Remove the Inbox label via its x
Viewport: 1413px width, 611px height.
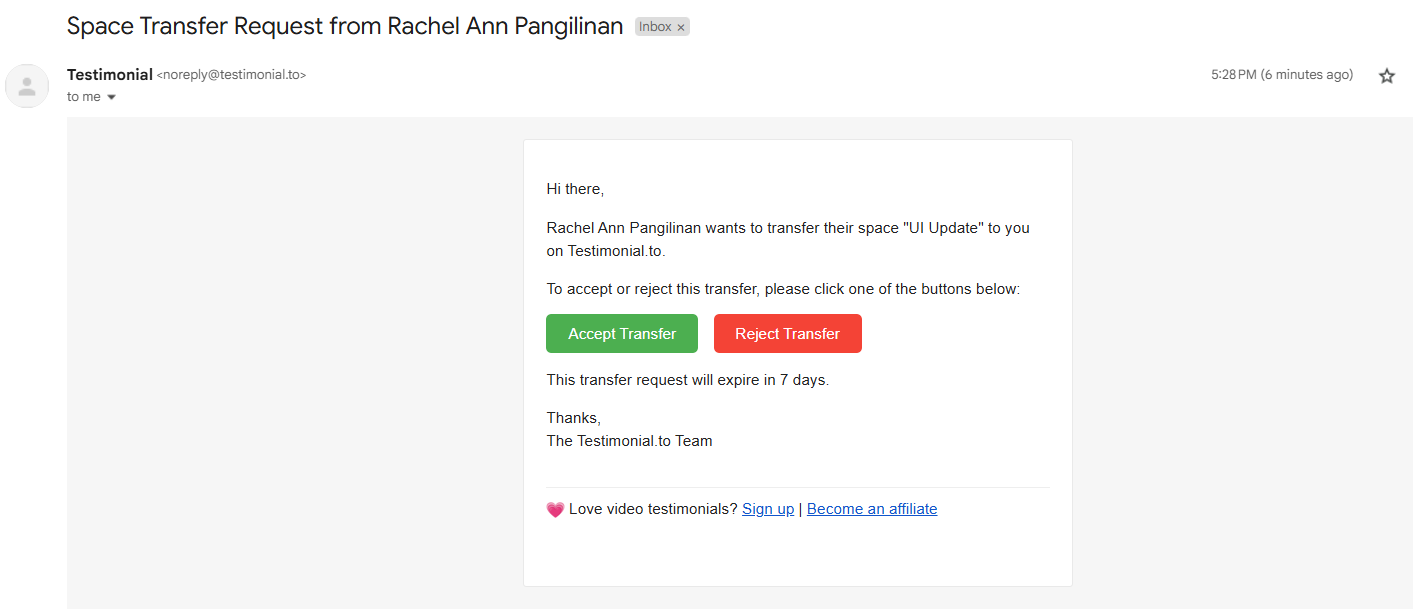[681, 28]
